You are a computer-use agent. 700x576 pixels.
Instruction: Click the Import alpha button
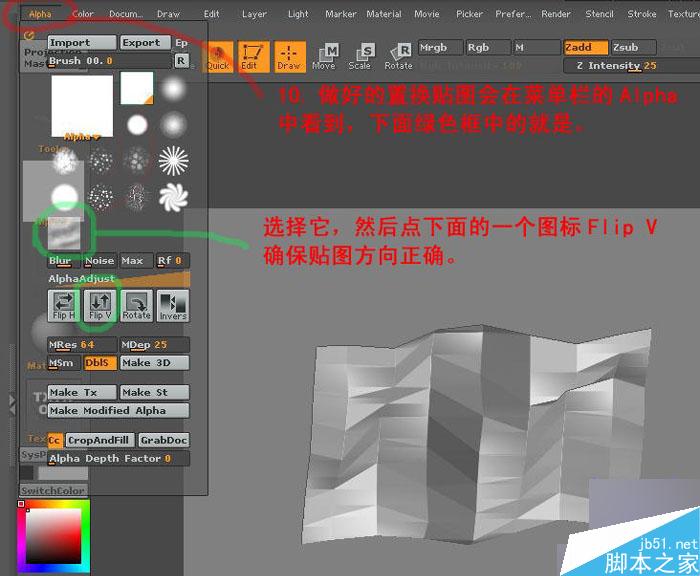point(82,42)
